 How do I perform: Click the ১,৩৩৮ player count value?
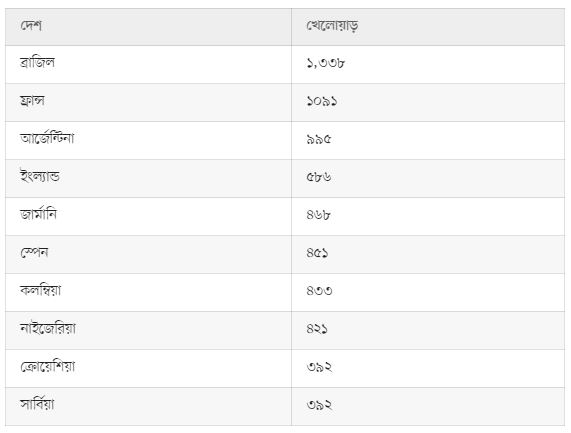coord(326,64)
